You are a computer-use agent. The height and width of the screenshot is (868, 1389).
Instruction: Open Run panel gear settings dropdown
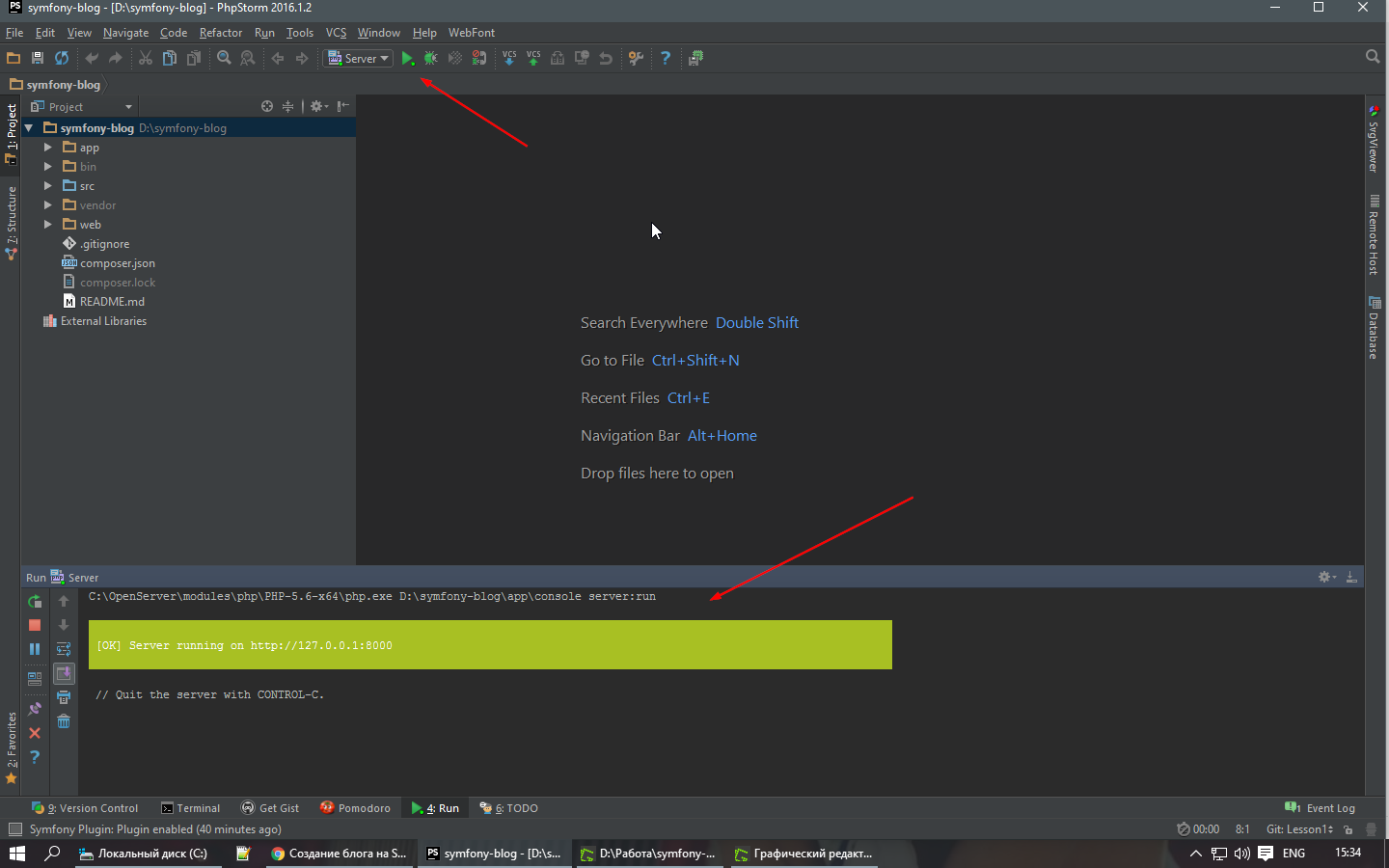click(1327, 577)
